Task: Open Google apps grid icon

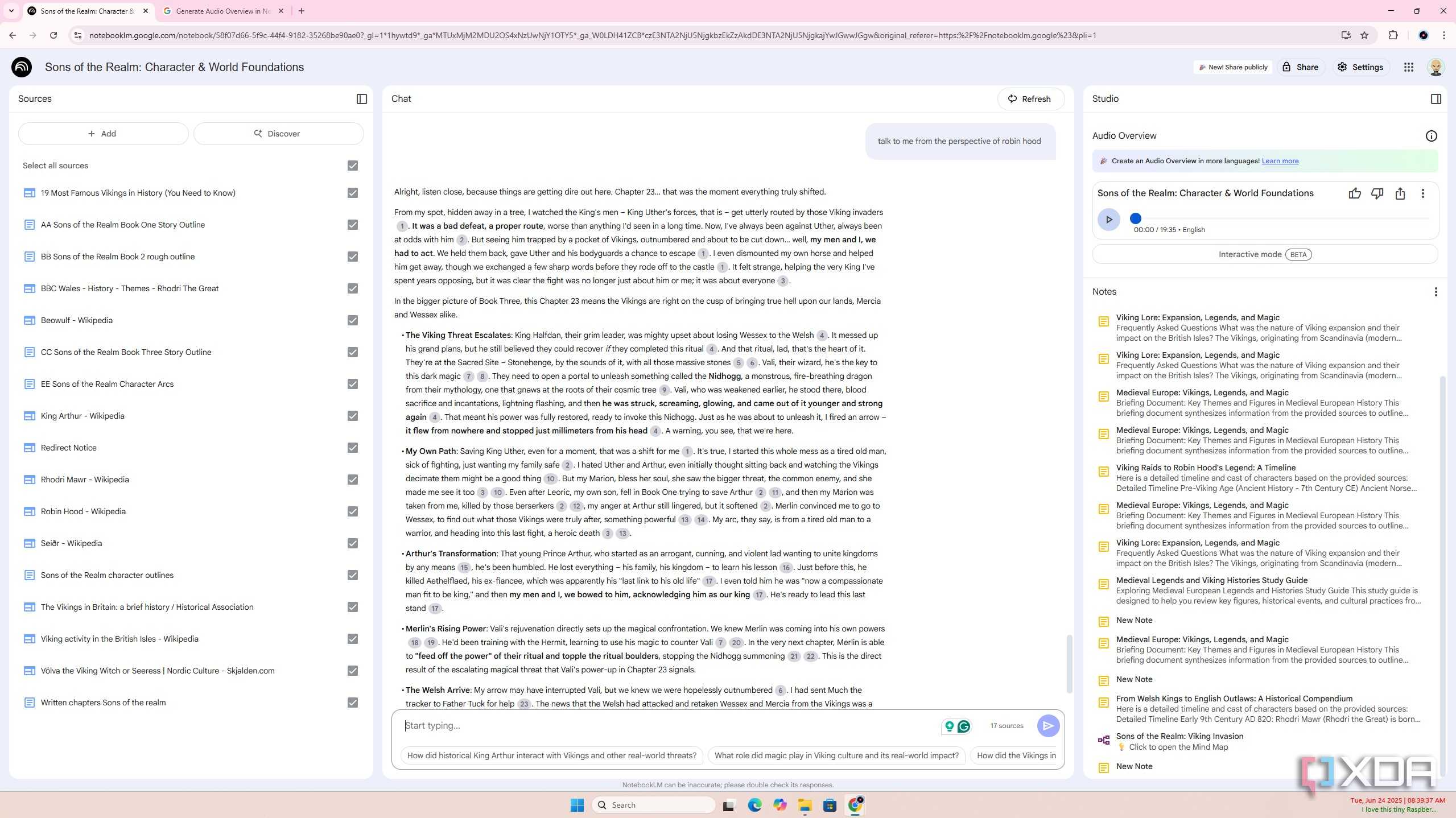Action: [x=1409, y=67]
